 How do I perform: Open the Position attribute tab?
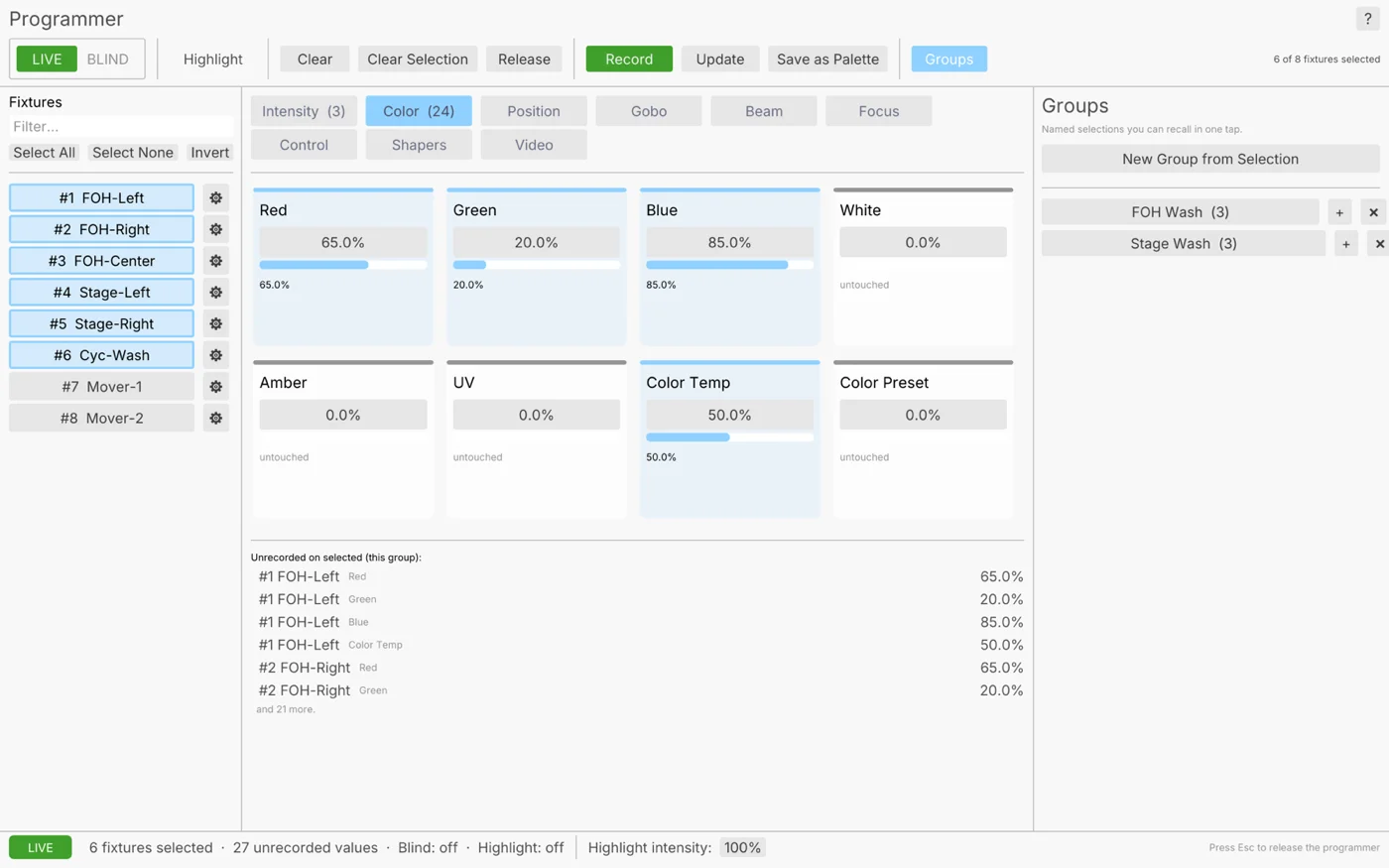click(x=534, y=111)
